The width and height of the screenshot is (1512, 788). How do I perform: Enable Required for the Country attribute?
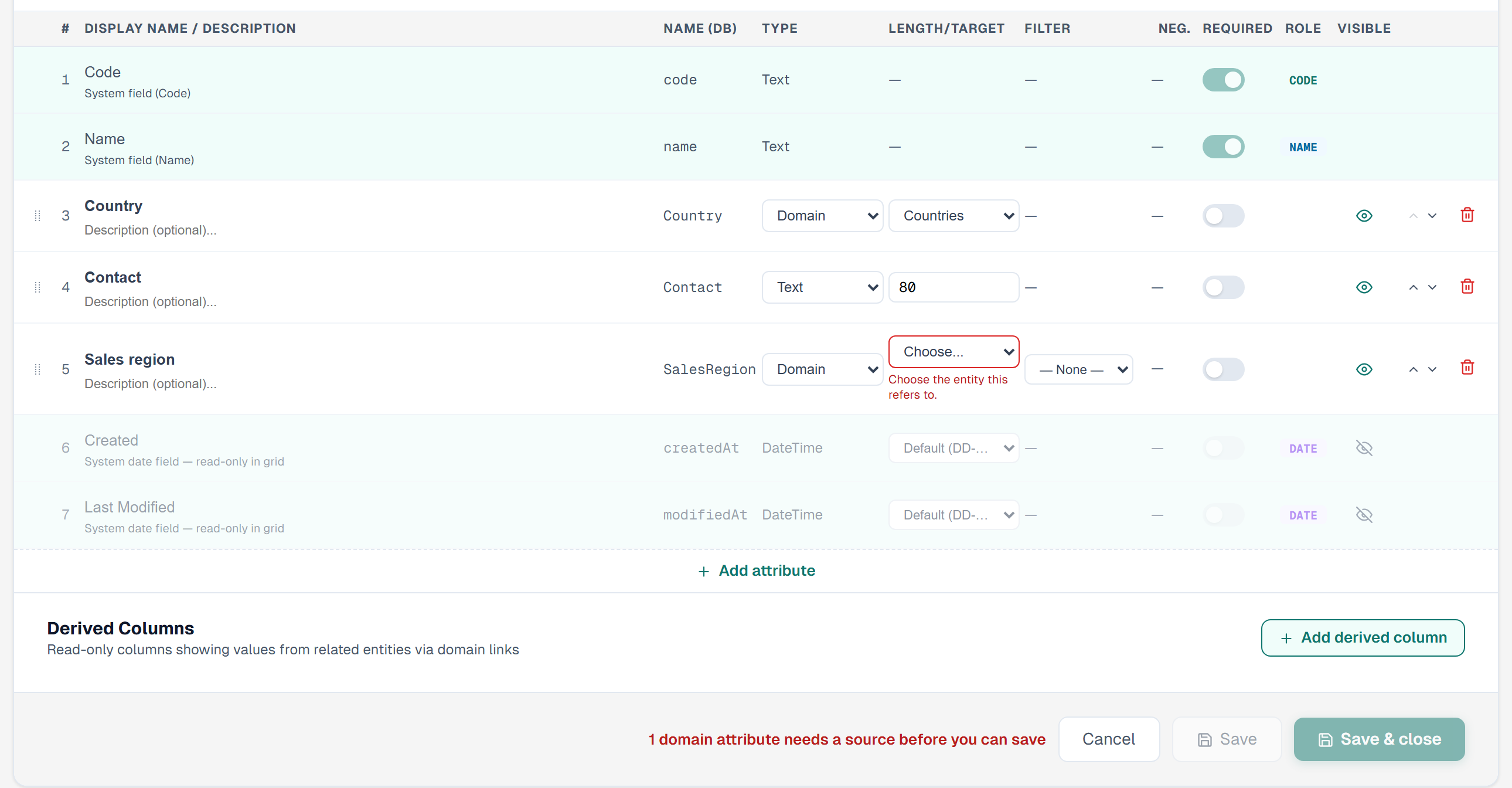point(1223,216)
